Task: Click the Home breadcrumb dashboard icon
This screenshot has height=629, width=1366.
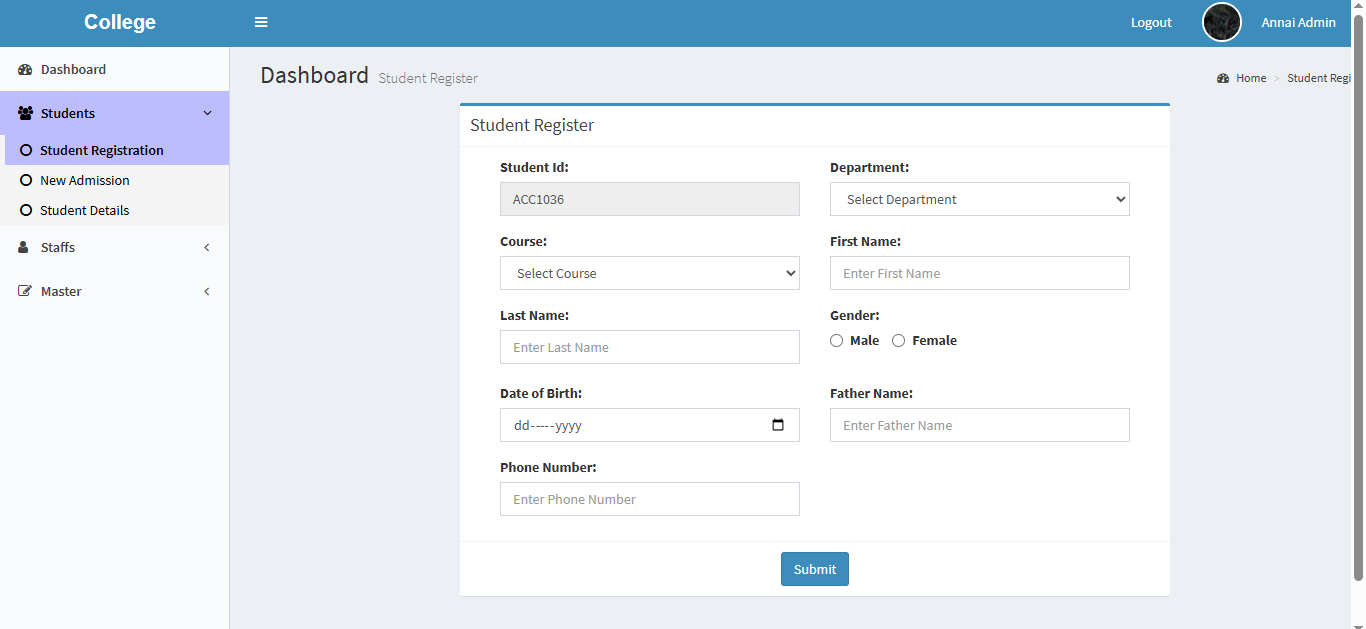Action: tap(1223, 78)
